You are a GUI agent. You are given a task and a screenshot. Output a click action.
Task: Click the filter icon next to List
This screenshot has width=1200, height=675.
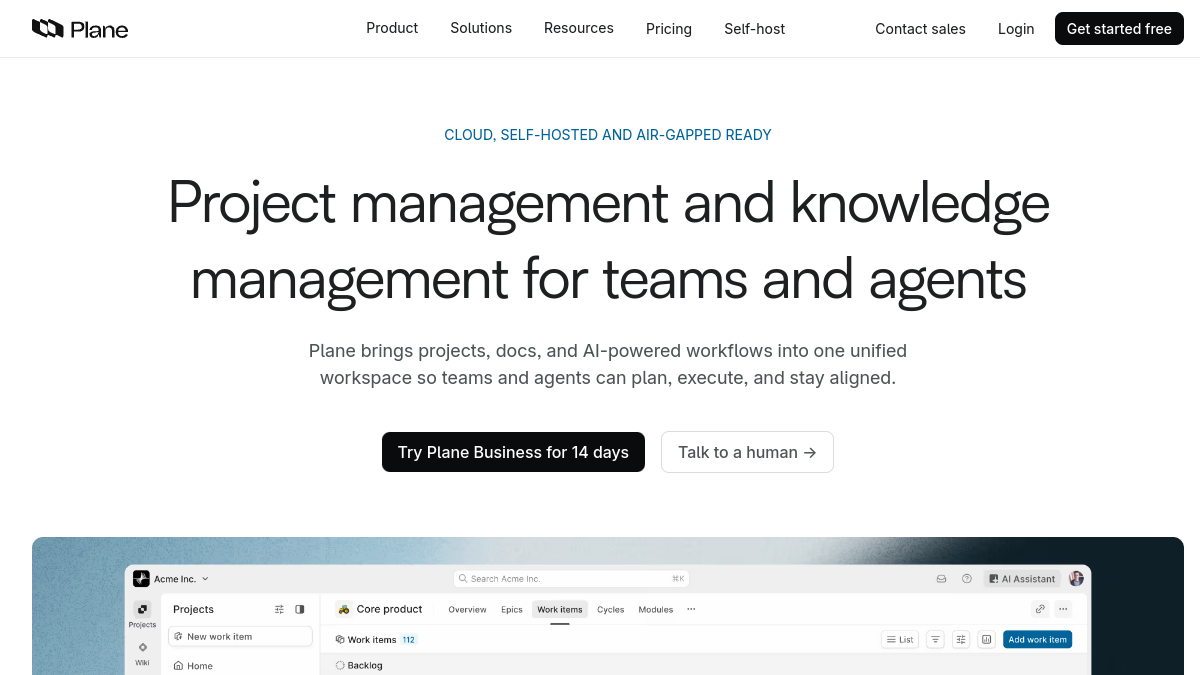click(935, 639)
